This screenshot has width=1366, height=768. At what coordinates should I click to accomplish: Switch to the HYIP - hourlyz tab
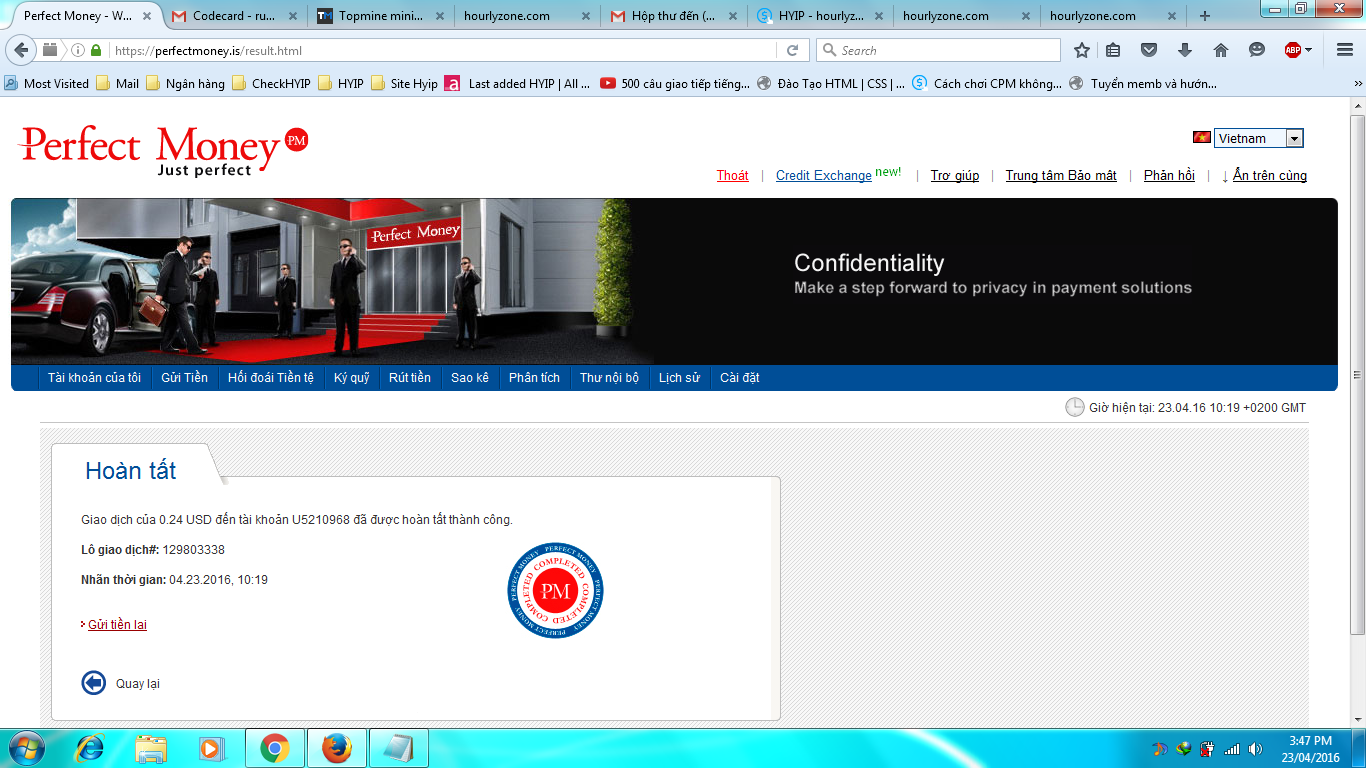[819, 16]
